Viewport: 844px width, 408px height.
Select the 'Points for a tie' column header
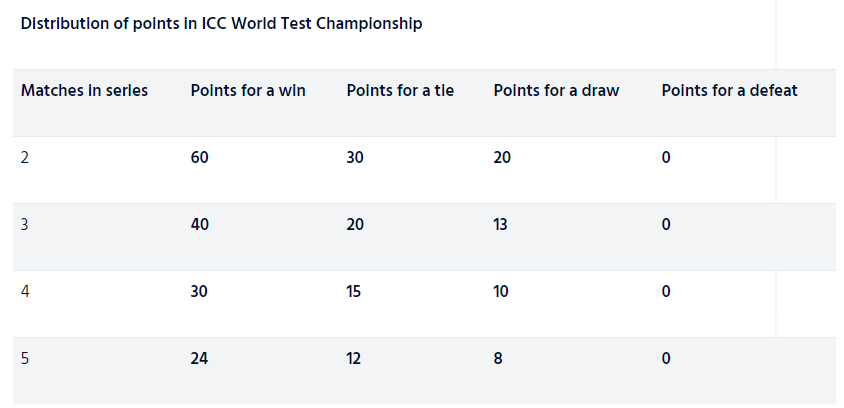click(x=400, y=90)
